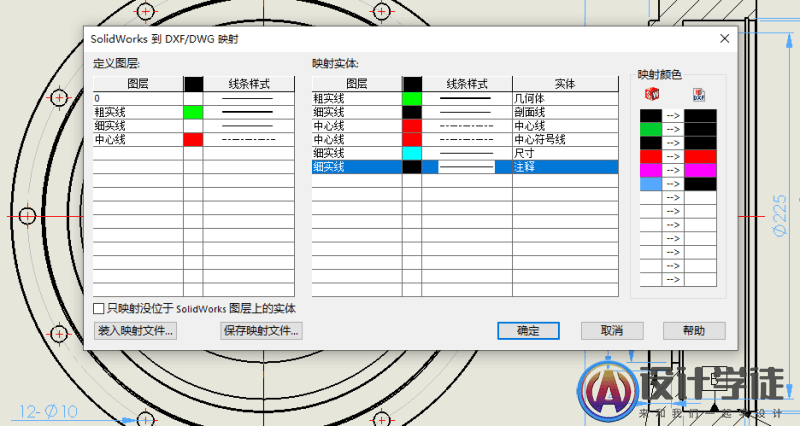Select the 细实线 layer in 定义图层

[x=138, y=126]
